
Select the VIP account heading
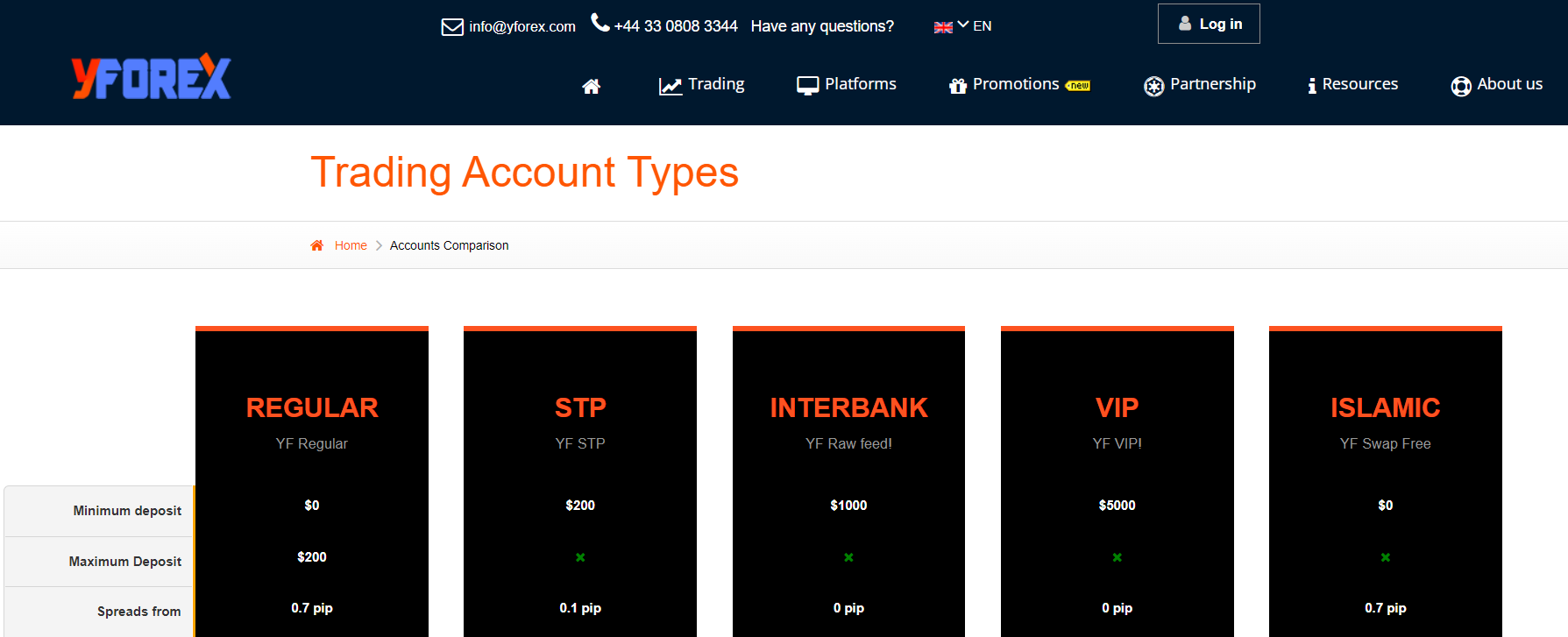1117,407
